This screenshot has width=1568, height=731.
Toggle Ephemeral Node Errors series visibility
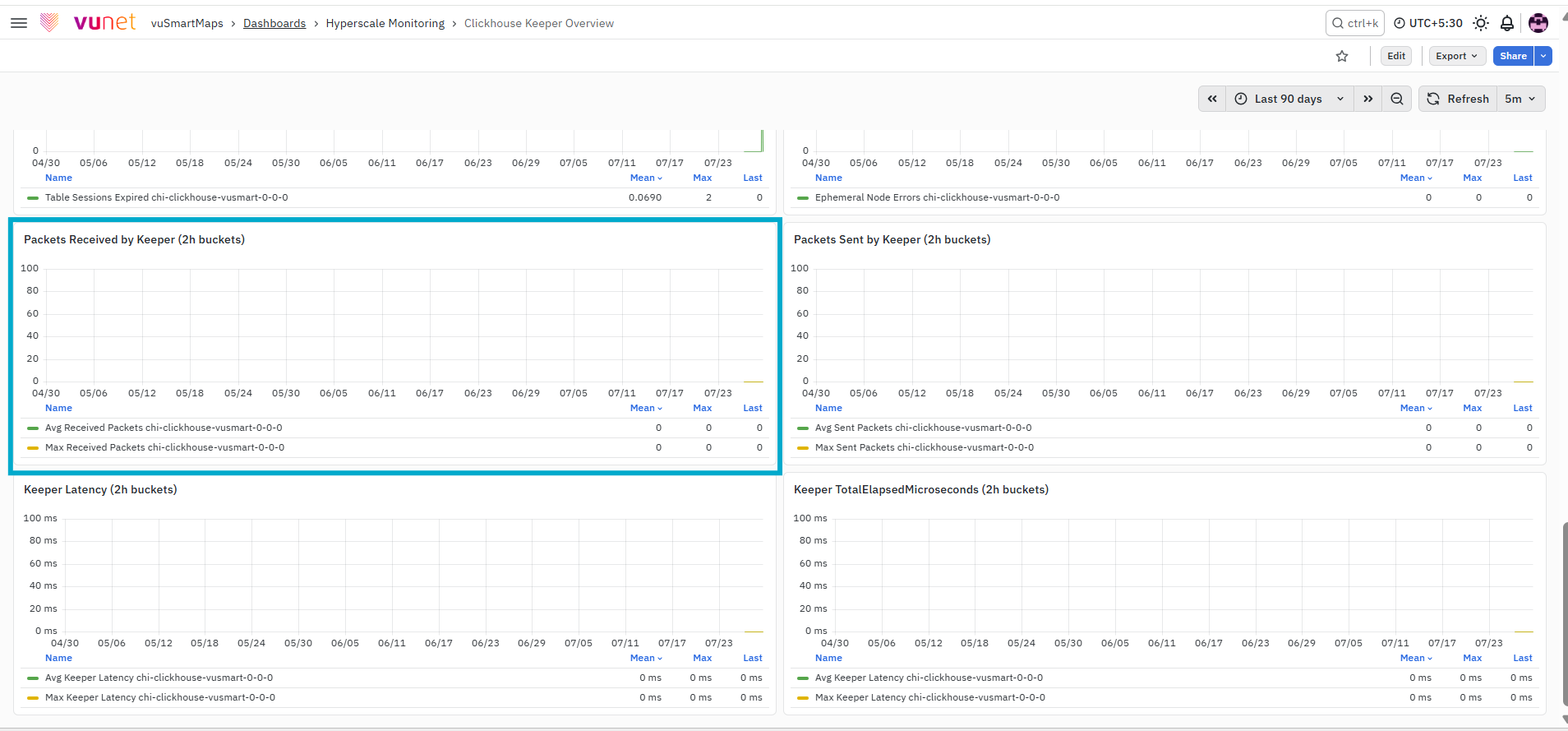tap(938, 197)
